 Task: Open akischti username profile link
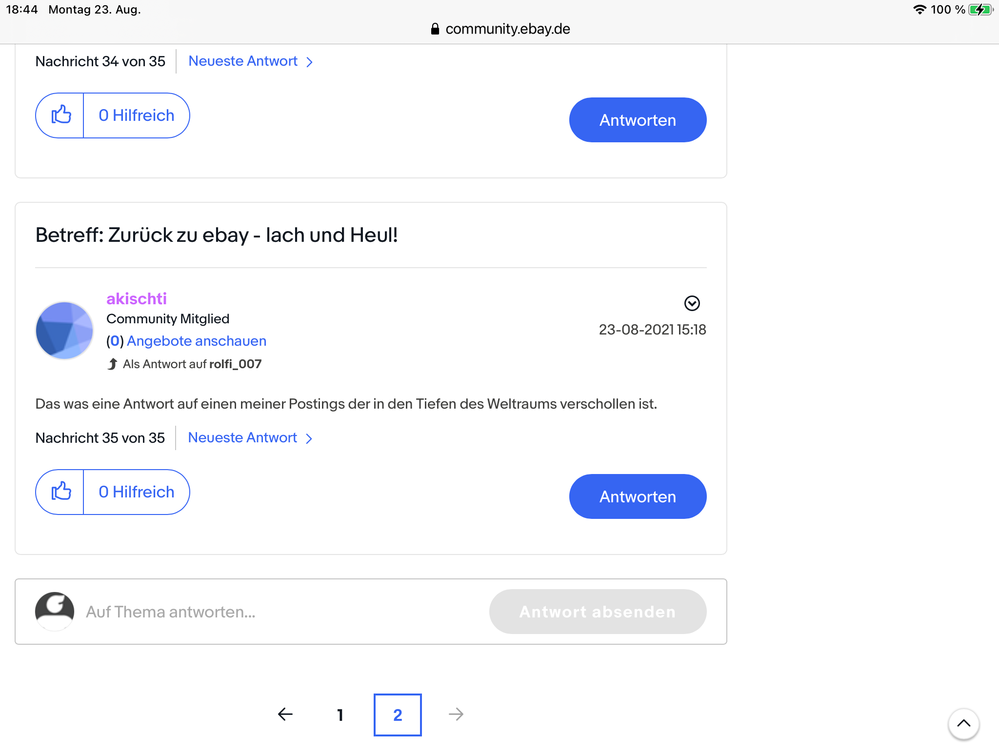point(136,298)
